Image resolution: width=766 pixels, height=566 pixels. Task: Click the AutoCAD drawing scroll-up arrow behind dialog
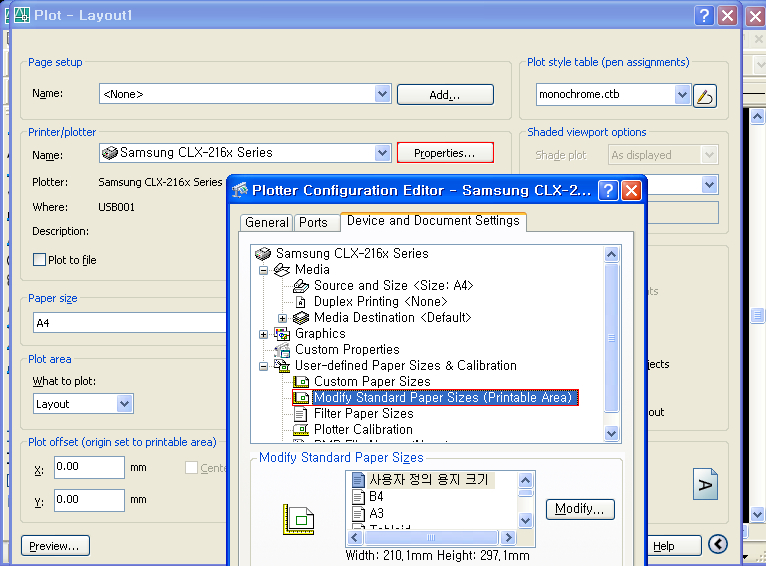pos(757,117)
